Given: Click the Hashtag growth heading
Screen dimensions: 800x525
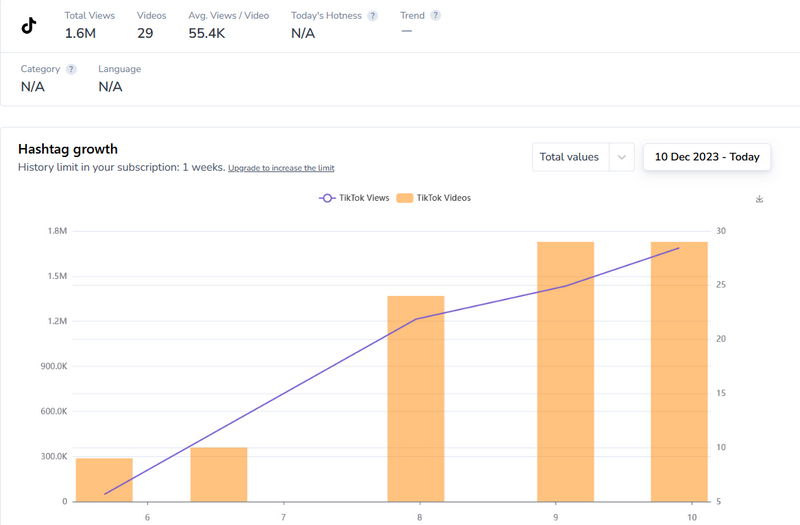Looking at the screenshot, I should [x=68, y=149].
